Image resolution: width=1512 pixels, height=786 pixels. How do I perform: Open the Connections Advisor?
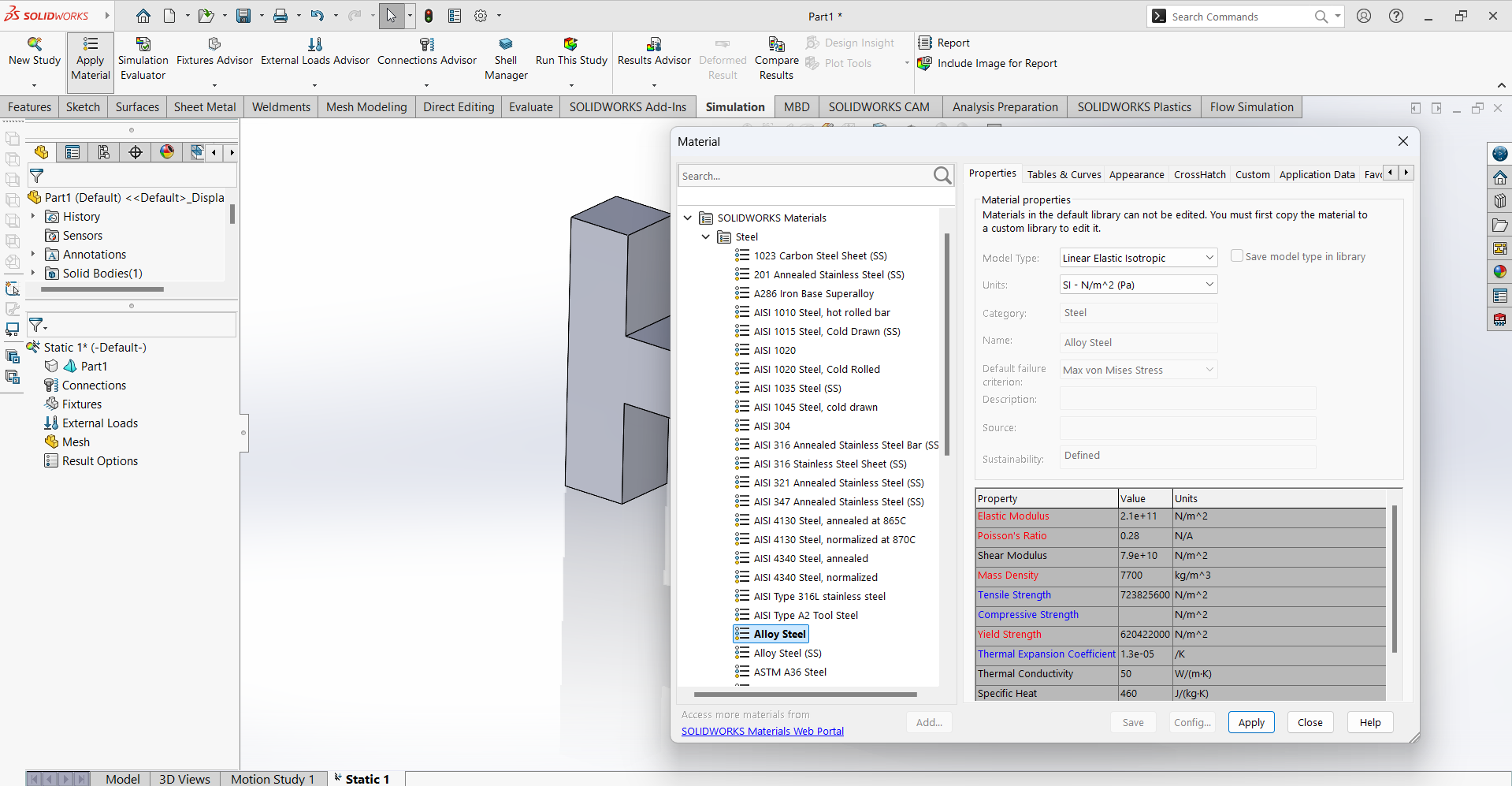426,52
